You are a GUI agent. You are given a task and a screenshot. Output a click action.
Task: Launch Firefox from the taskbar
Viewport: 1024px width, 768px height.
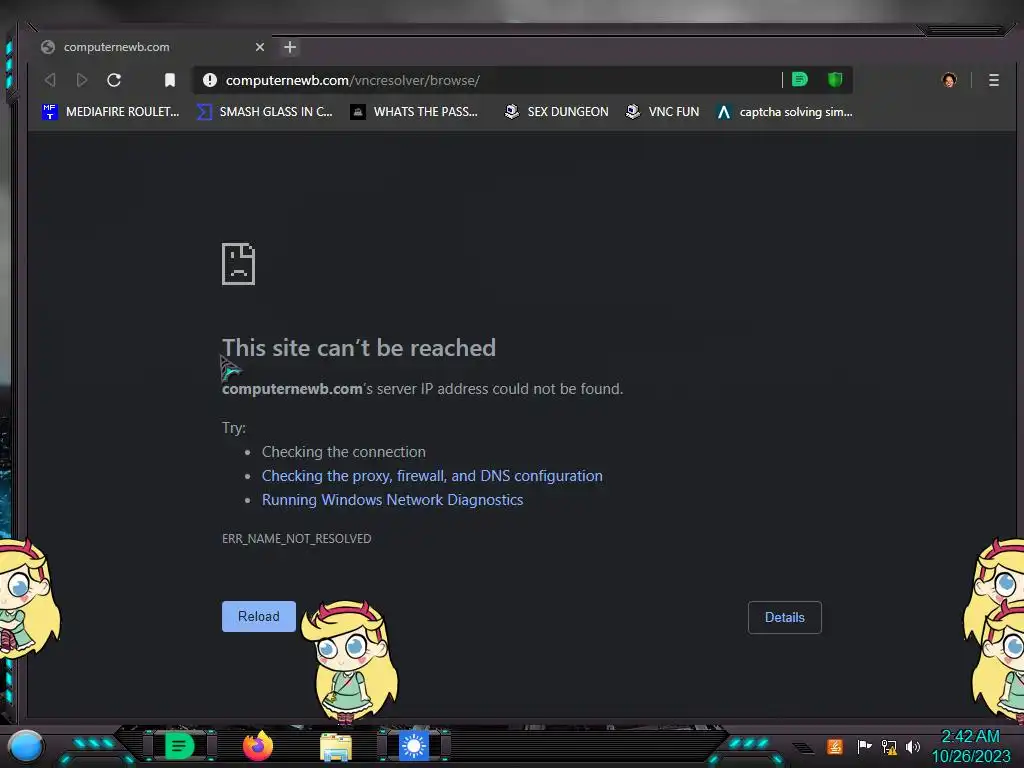258,746
